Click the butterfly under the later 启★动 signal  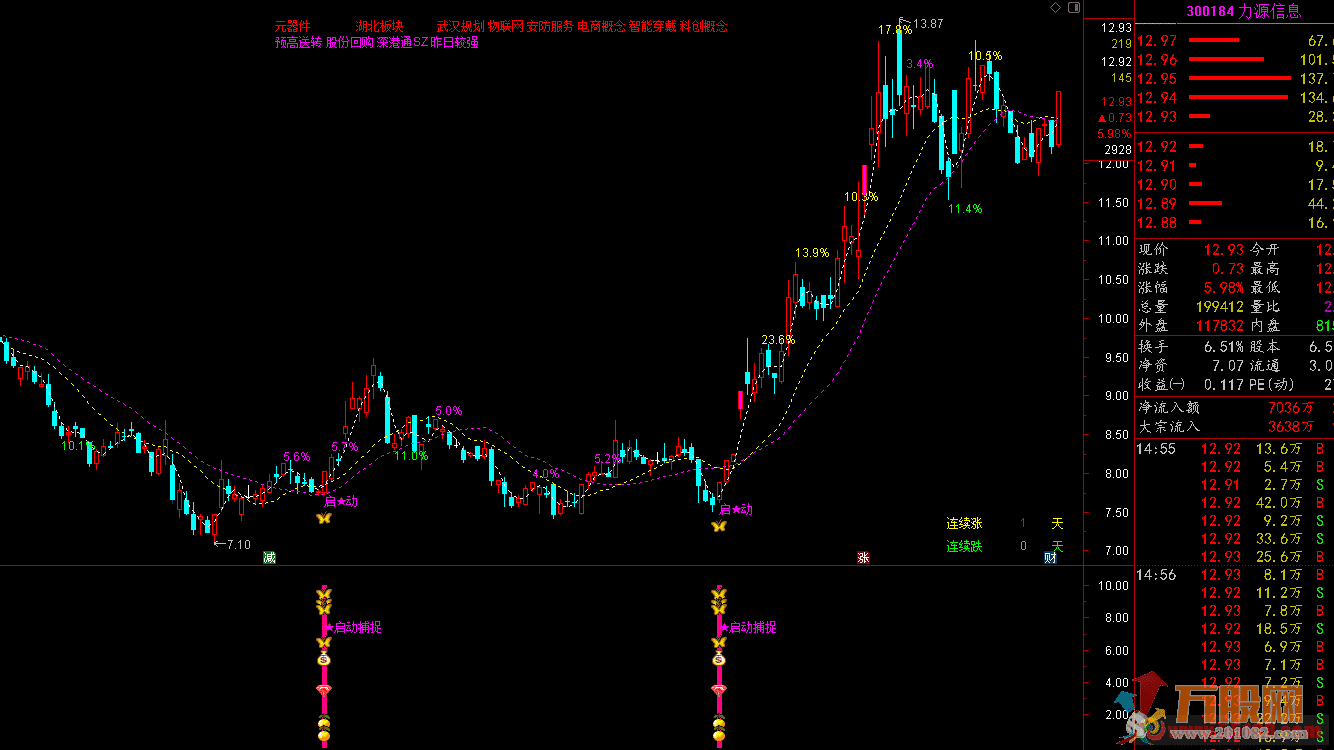click(718, 525)
